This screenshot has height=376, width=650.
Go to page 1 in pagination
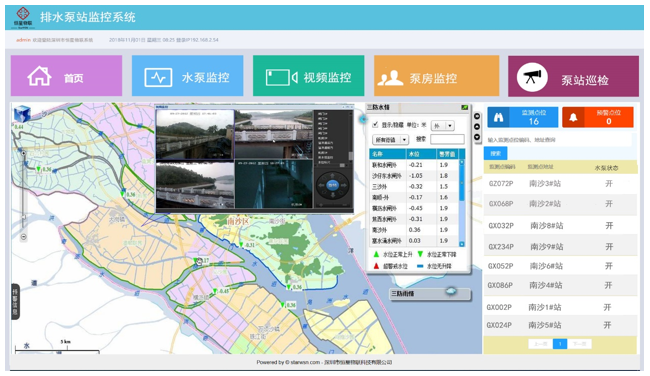[560, 344]
